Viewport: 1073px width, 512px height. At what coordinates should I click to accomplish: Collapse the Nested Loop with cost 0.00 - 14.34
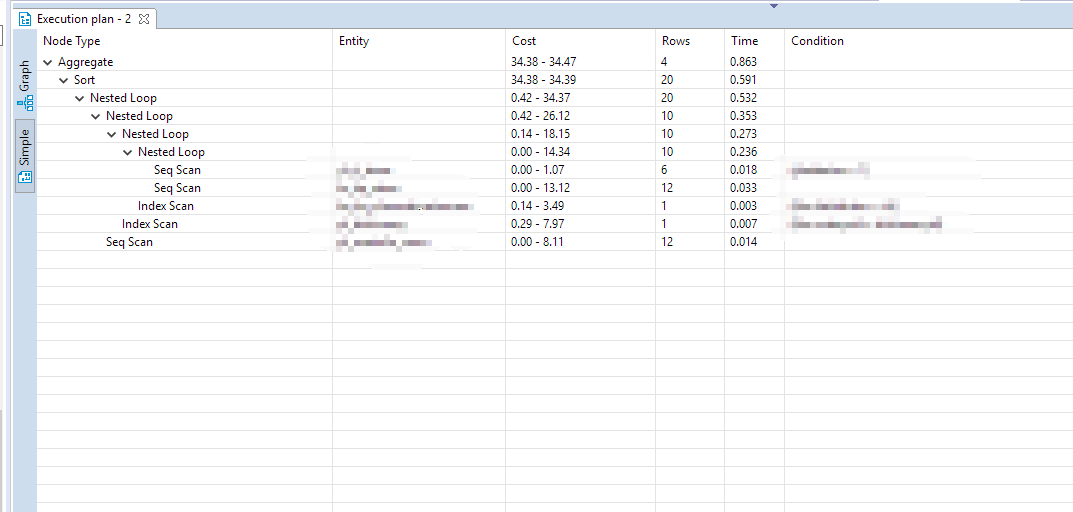click(x=127, y=152)
